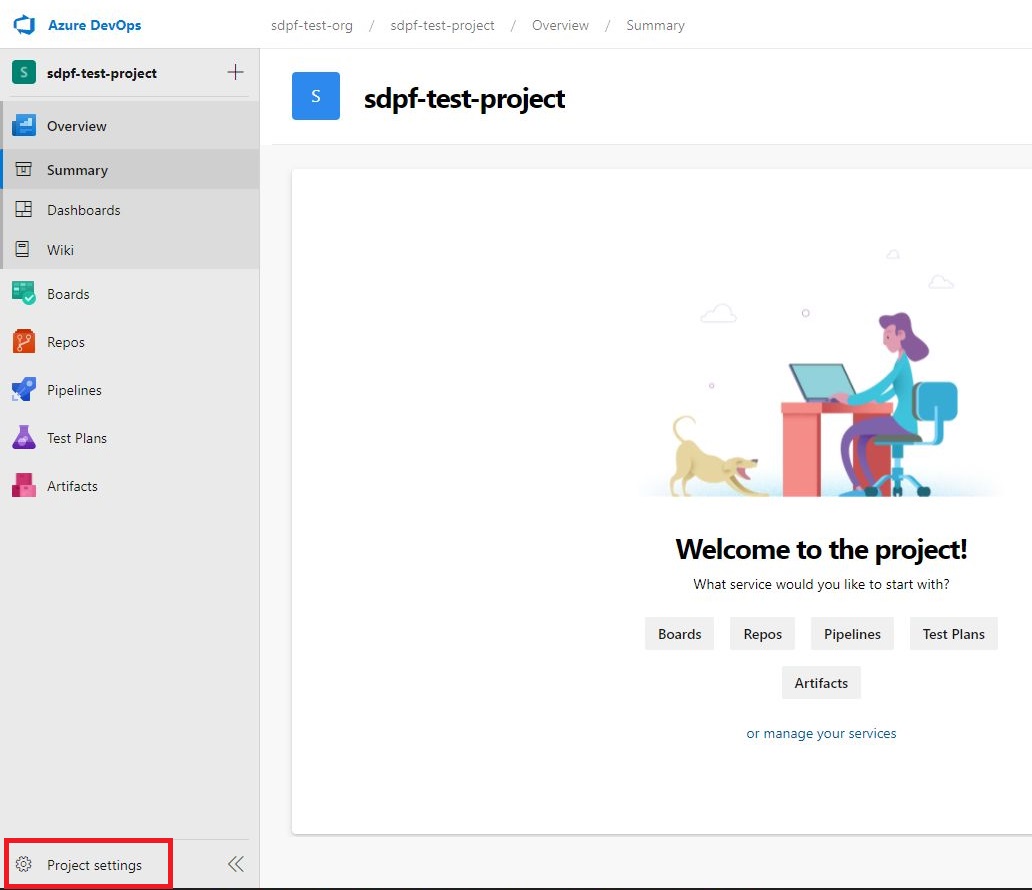
Task: Click the Boards service button
Action: point(680,634)
